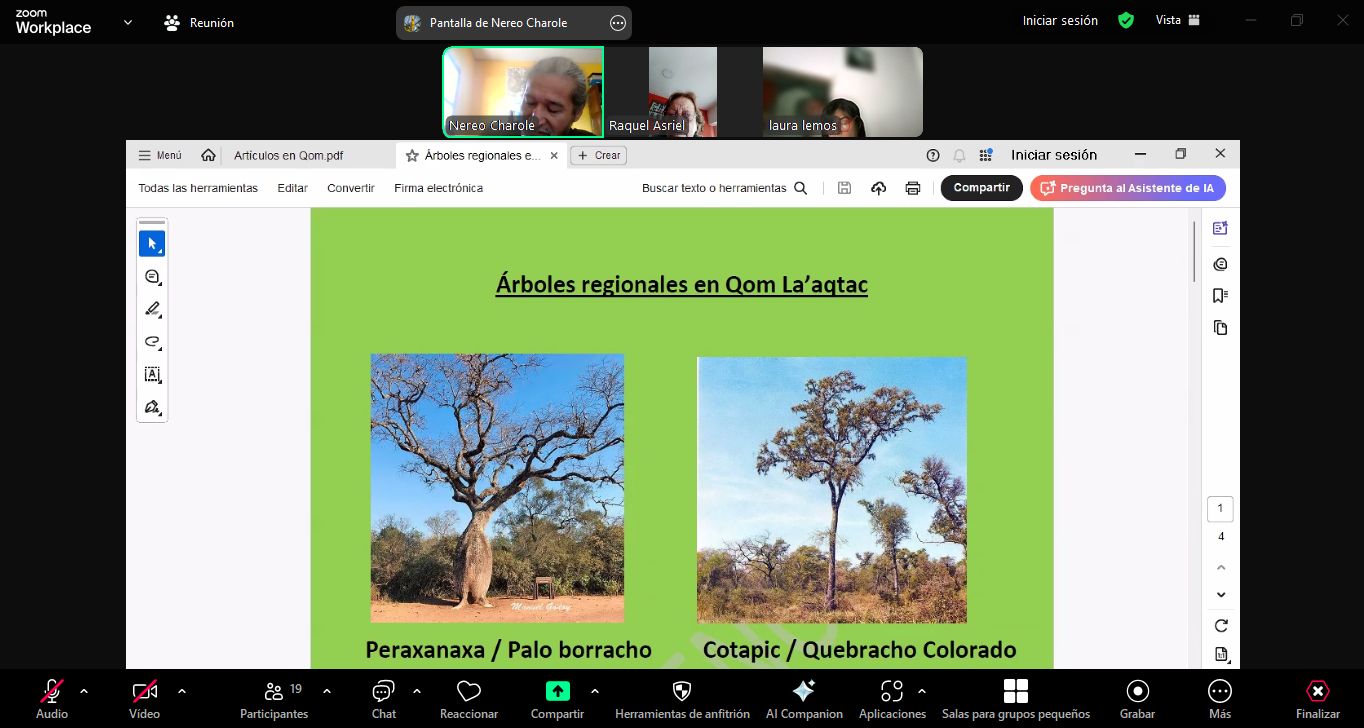Unmute microphone with the Audio button
Viewport: 1364px width, 728px height.
(52, 692)
